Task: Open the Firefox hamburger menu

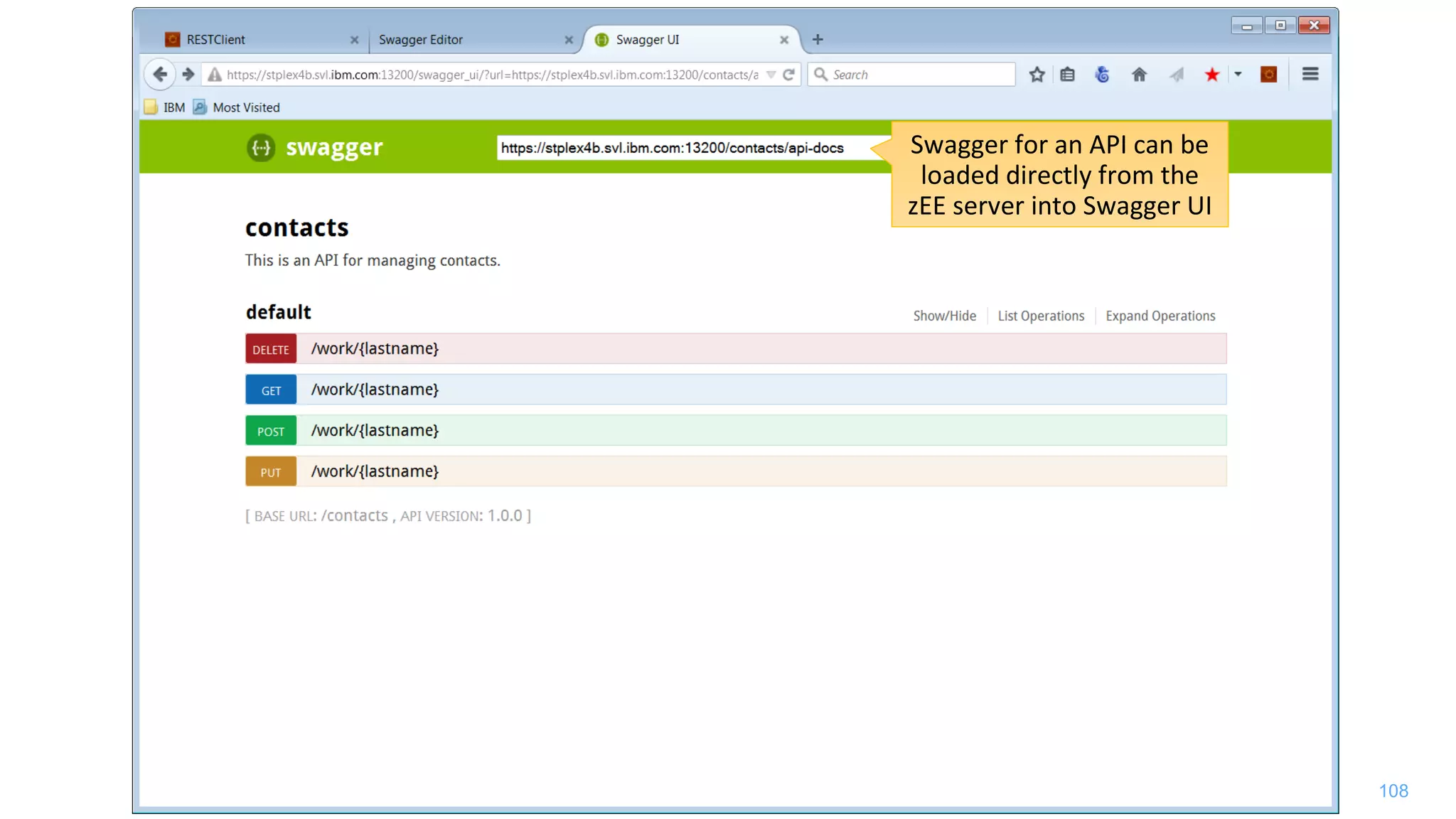Action: [x=1310, y=74]
